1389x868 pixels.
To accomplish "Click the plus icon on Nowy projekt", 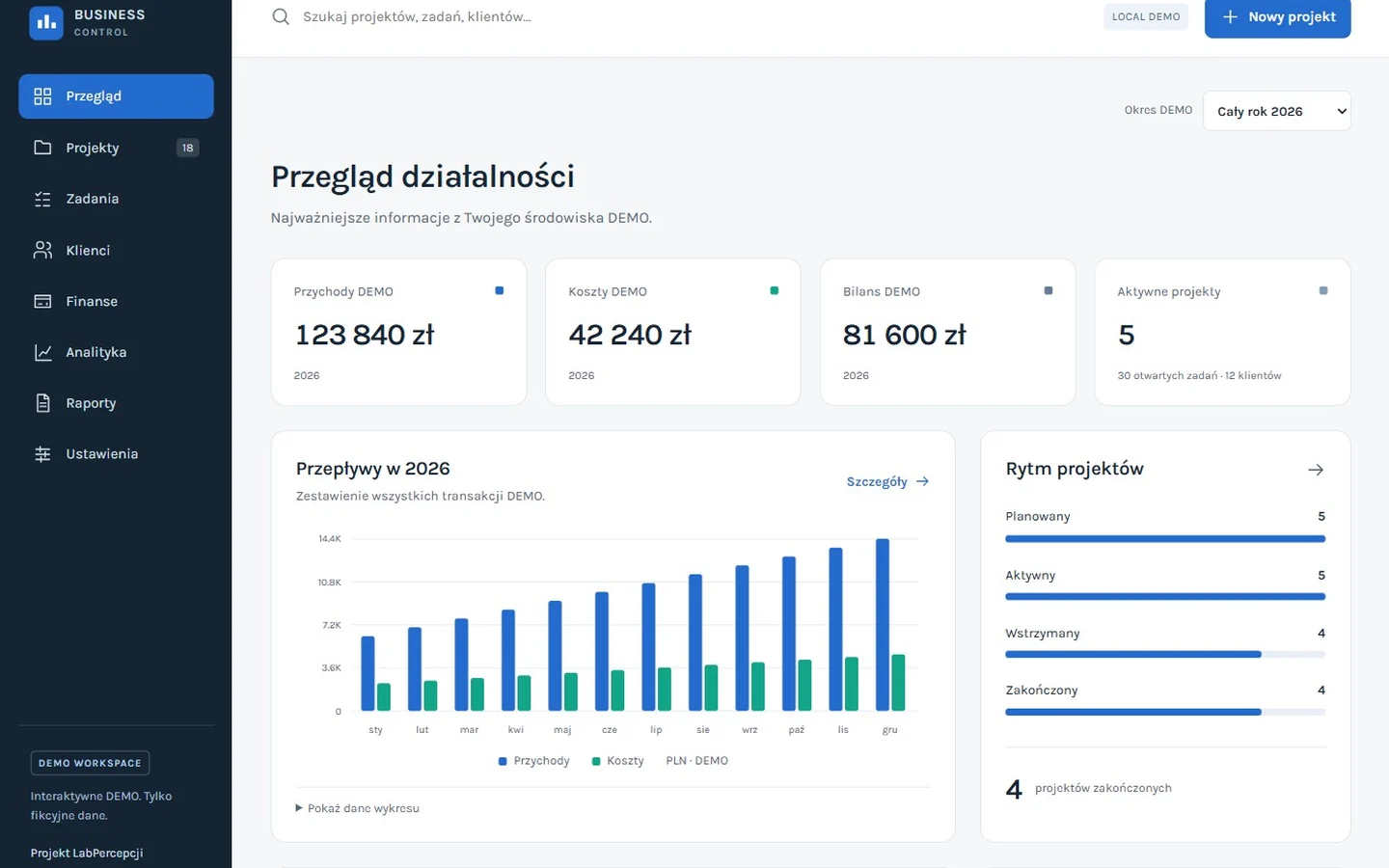I will pos(1230,16).
